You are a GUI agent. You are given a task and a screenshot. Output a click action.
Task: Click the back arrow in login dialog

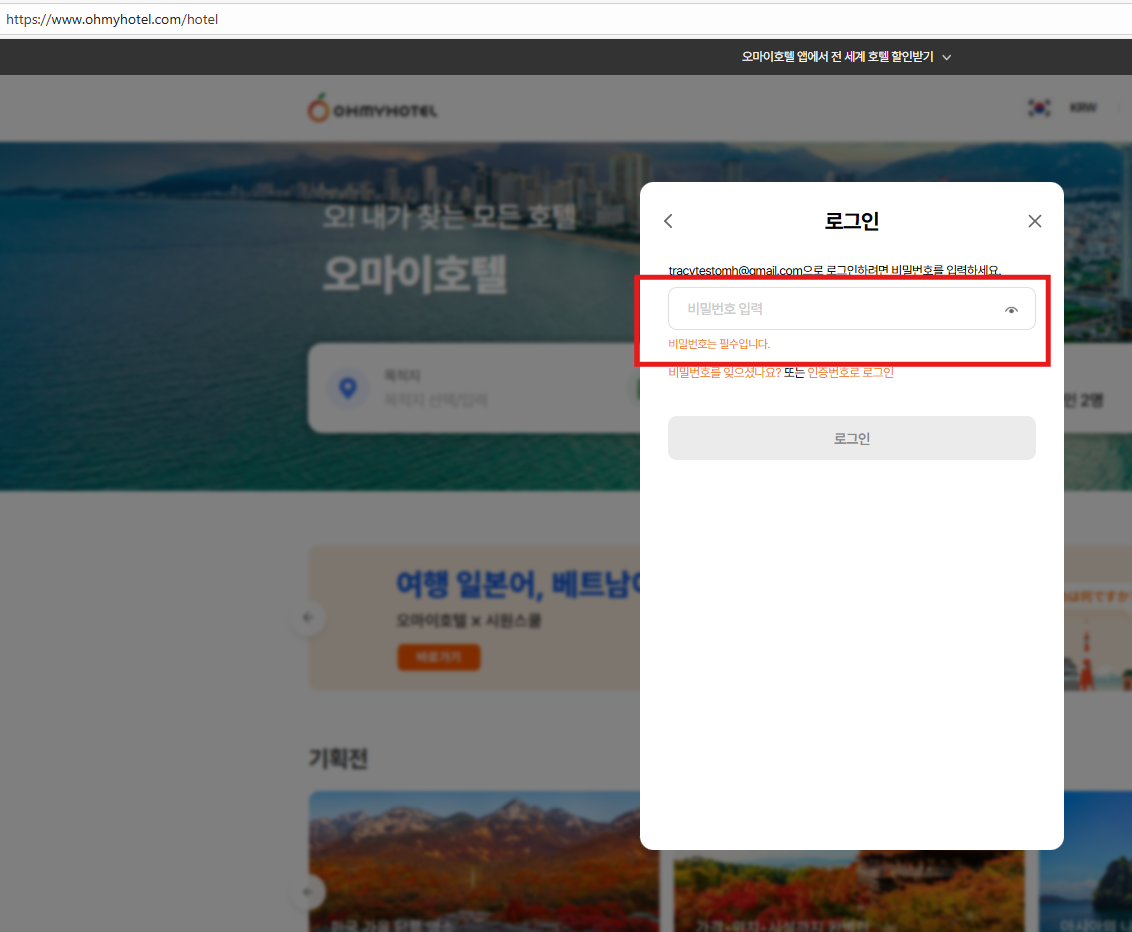(669, 221)
